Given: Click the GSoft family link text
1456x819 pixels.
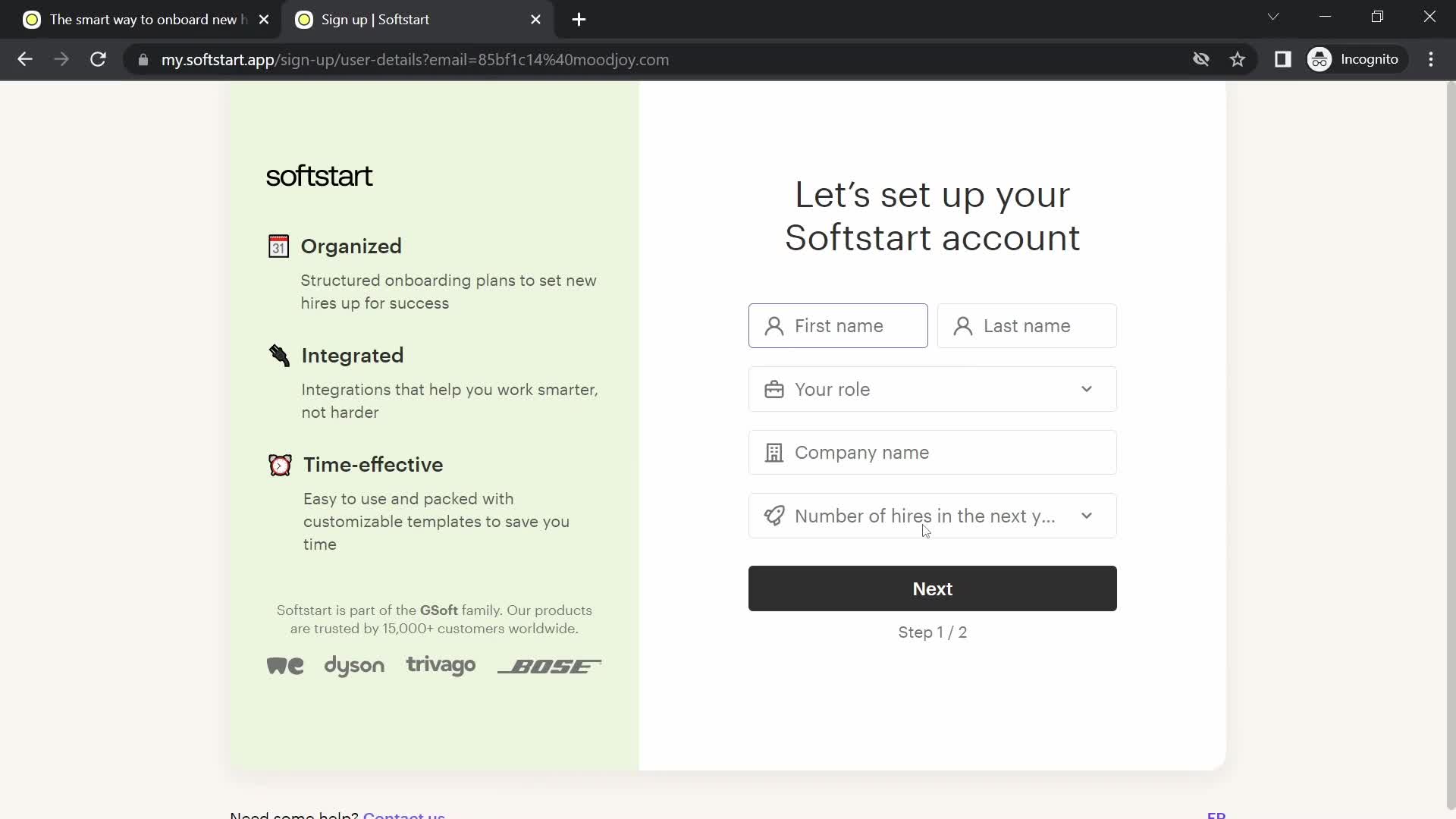Looking at the screenshot, I should [440, 610].
